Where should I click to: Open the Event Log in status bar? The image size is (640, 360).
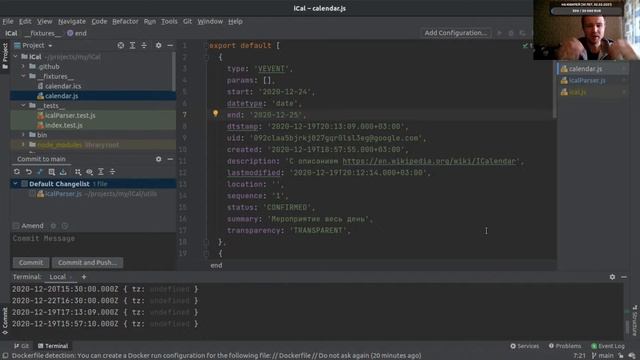pyautogui.click(x=608, y=346)
